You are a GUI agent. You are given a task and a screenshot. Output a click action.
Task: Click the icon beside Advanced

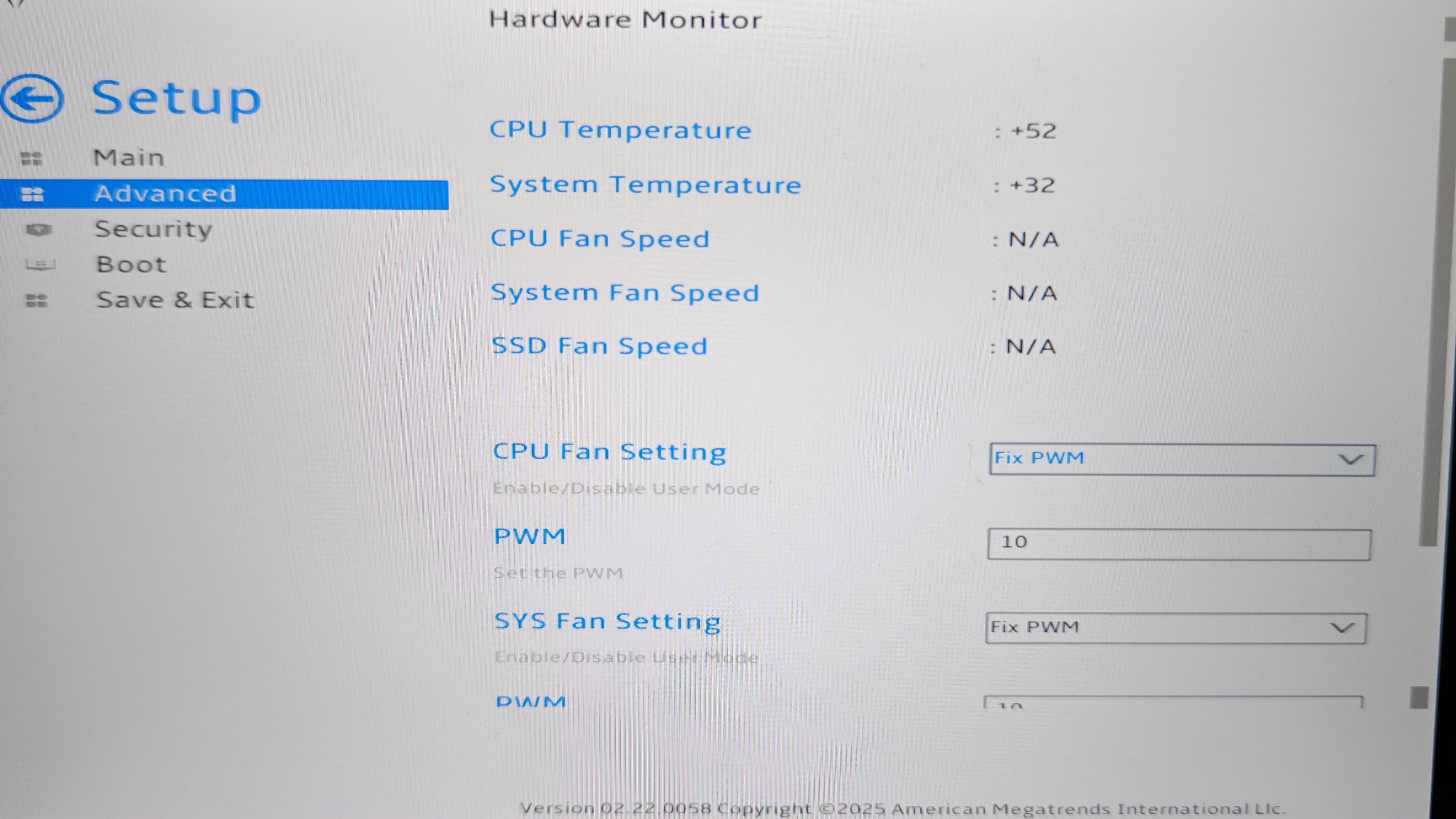[32, 194]
